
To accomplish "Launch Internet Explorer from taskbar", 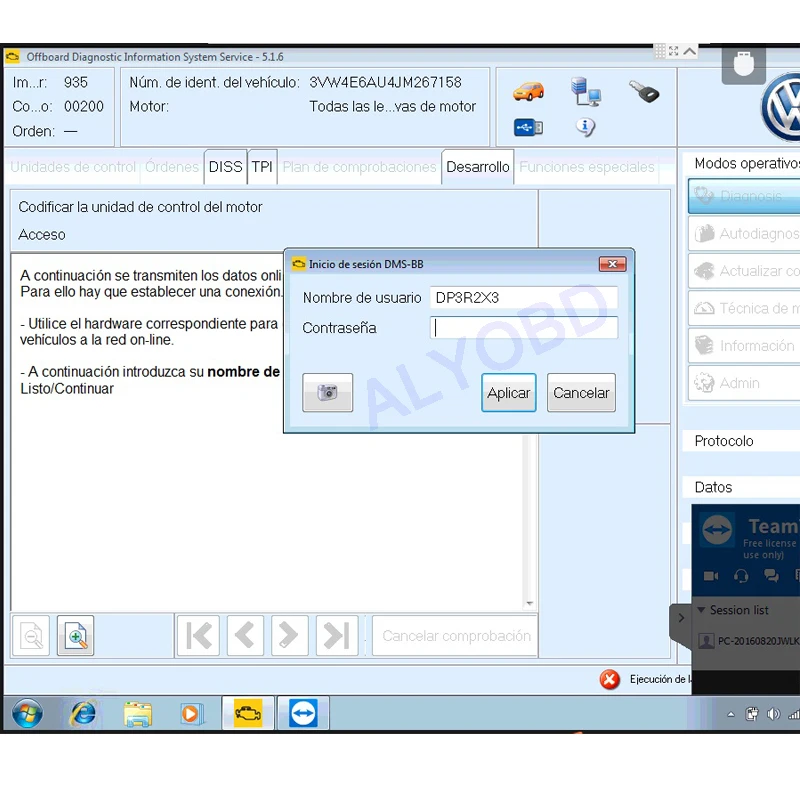I will [83, 713].
